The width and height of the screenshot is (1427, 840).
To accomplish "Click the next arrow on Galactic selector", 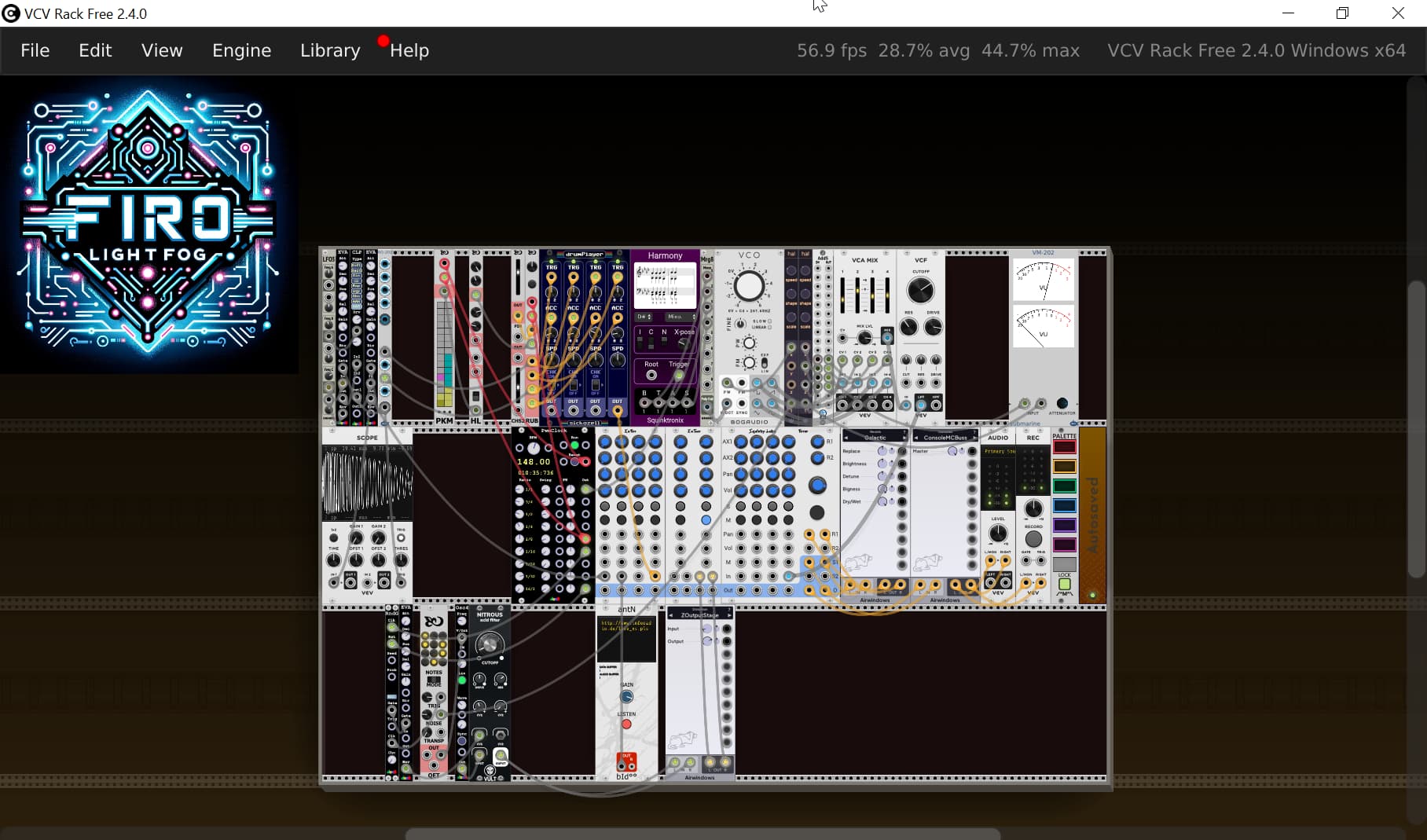I will click(904, 438).
